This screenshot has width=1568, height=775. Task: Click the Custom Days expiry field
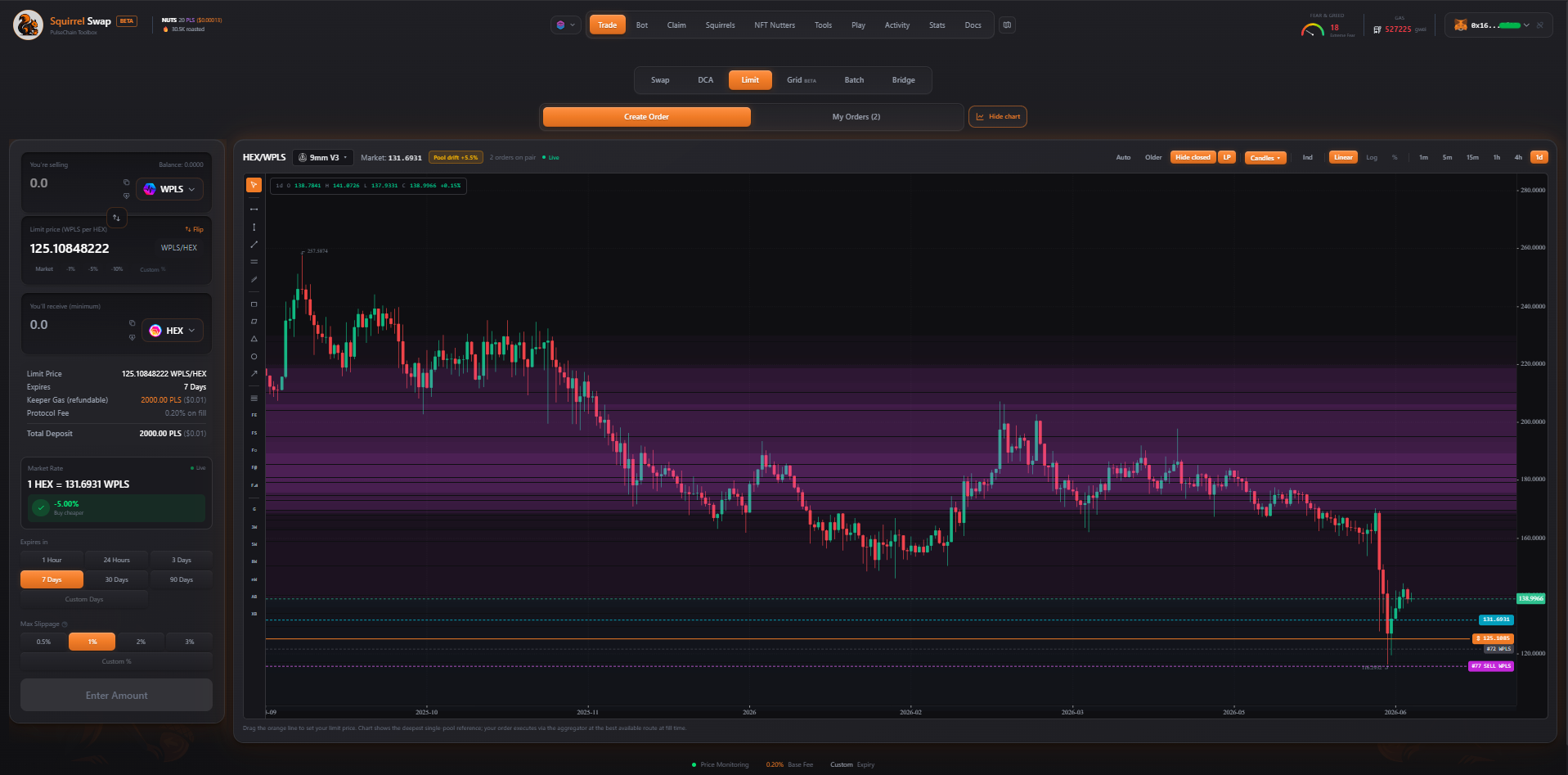point(84,599)
